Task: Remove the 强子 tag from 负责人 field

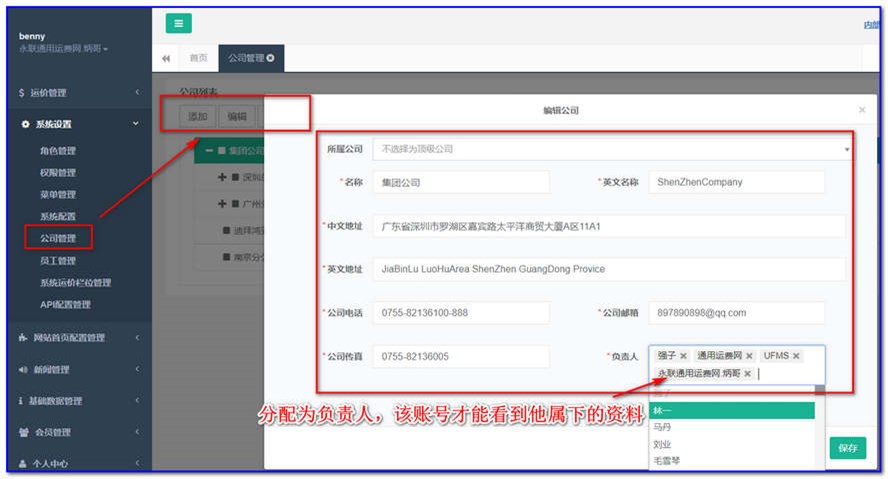Action: pyautogui.click(x=683, y=356)
